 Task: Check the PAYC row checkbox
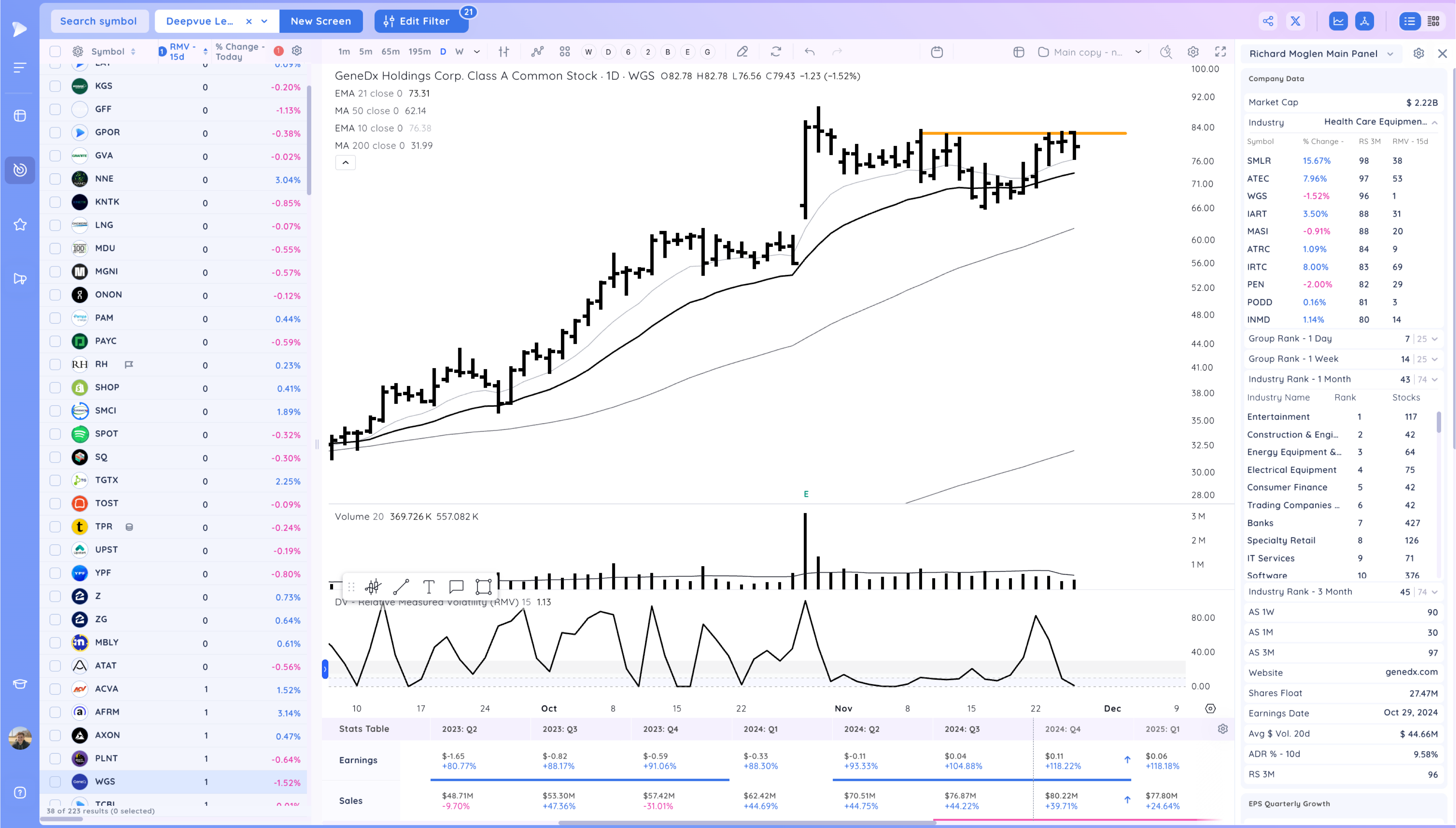click(x=55, y=341)
